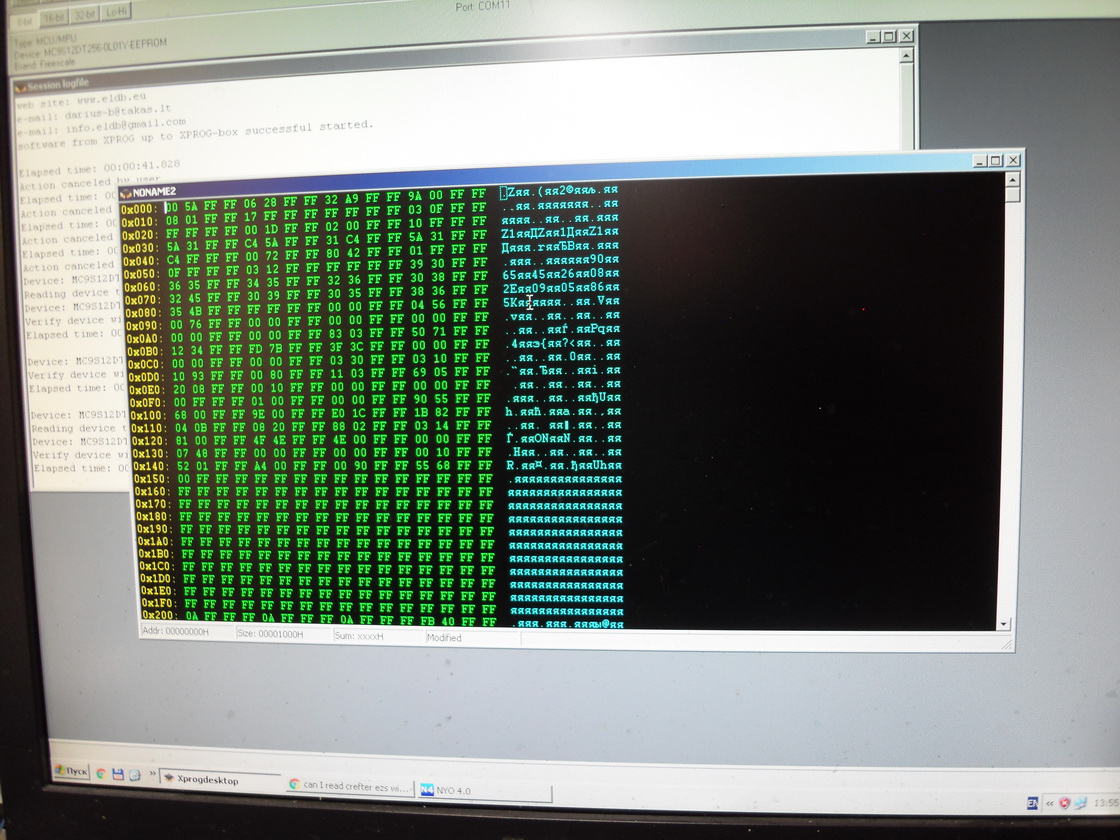Click the third quick launch icon
The width and height of the screenshot is (1120, 840).
coord(134,775)
